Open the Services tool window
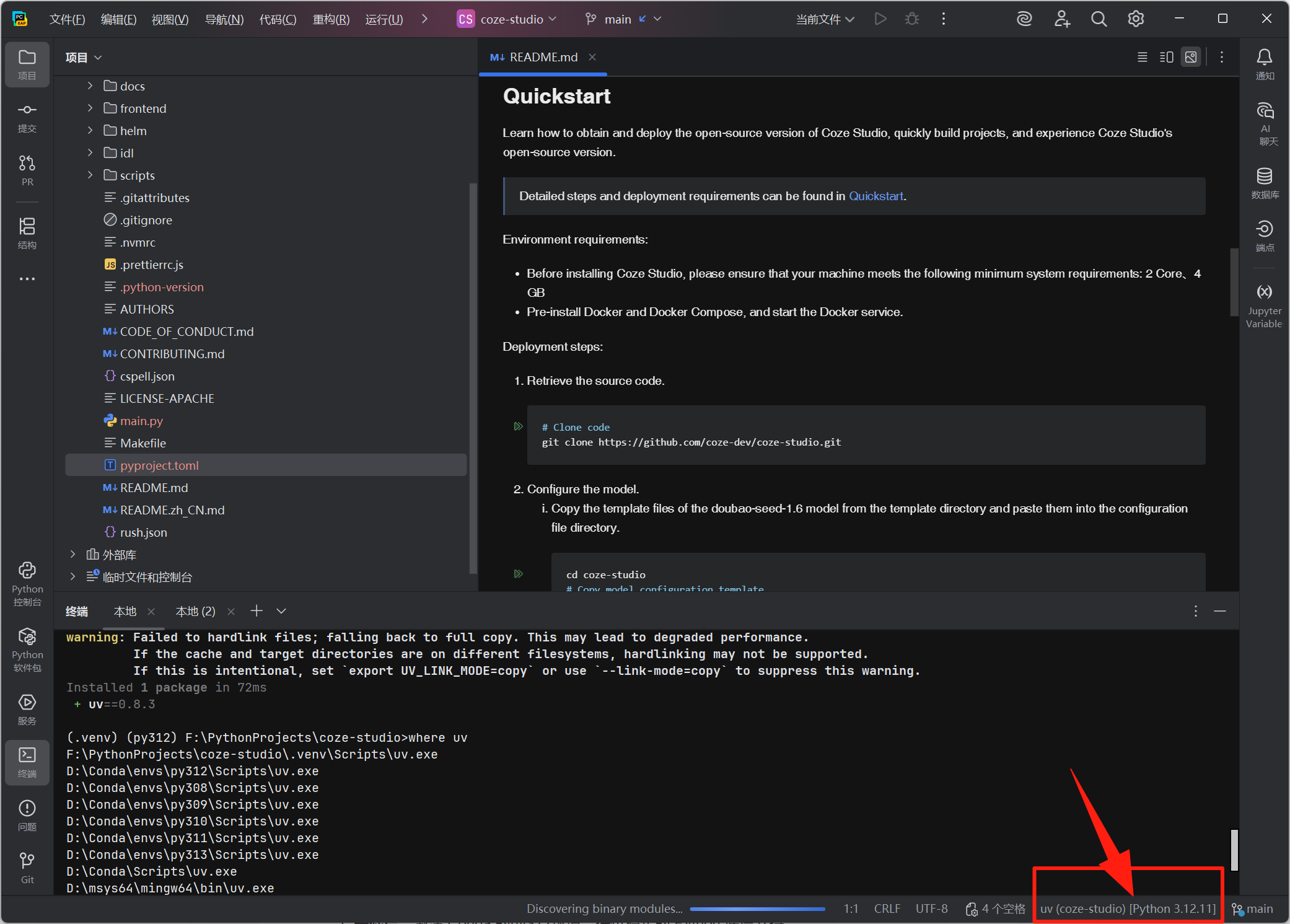Image resolution: width=1290 pixels, height=924 pixels. click(27, 710)
